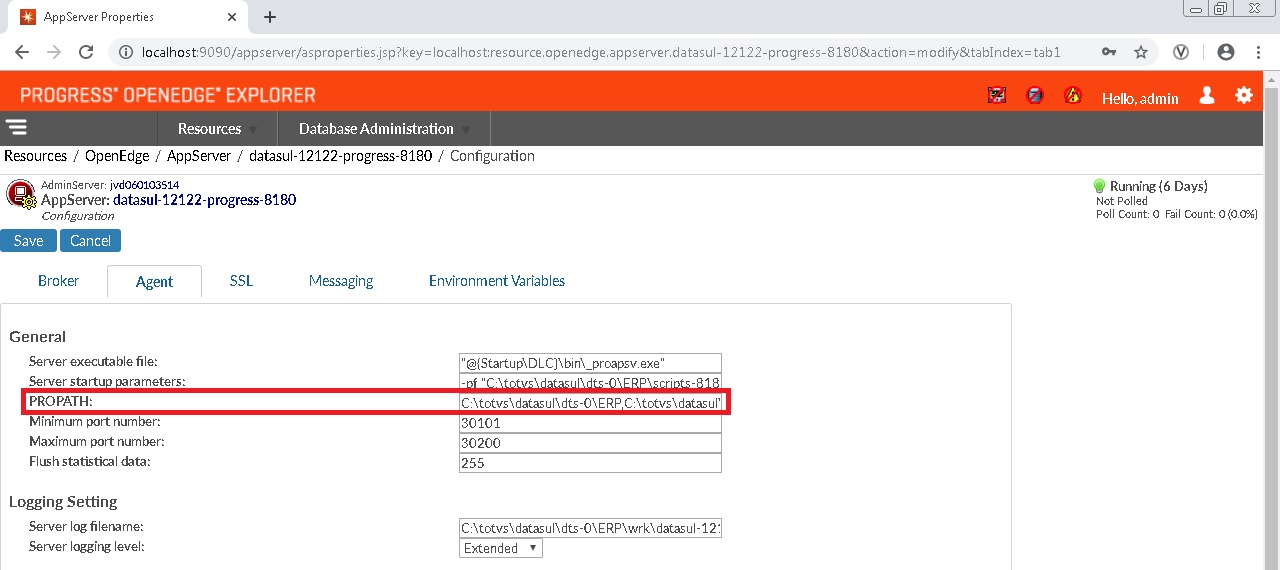1280x570 pixels.
Task: Go back with browser back arrow
Action: (x=22, y=52)
